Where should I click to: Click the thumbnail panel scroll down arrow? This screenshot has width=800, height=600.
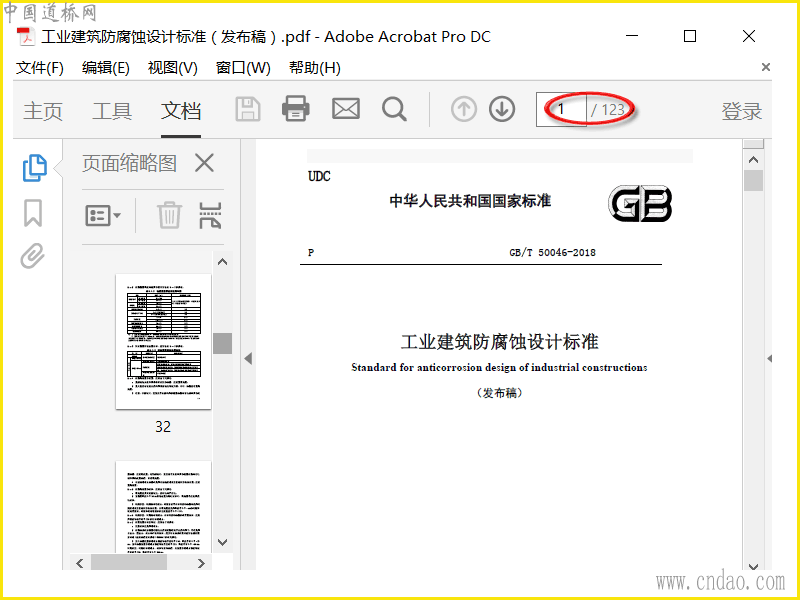coord(222,542)
